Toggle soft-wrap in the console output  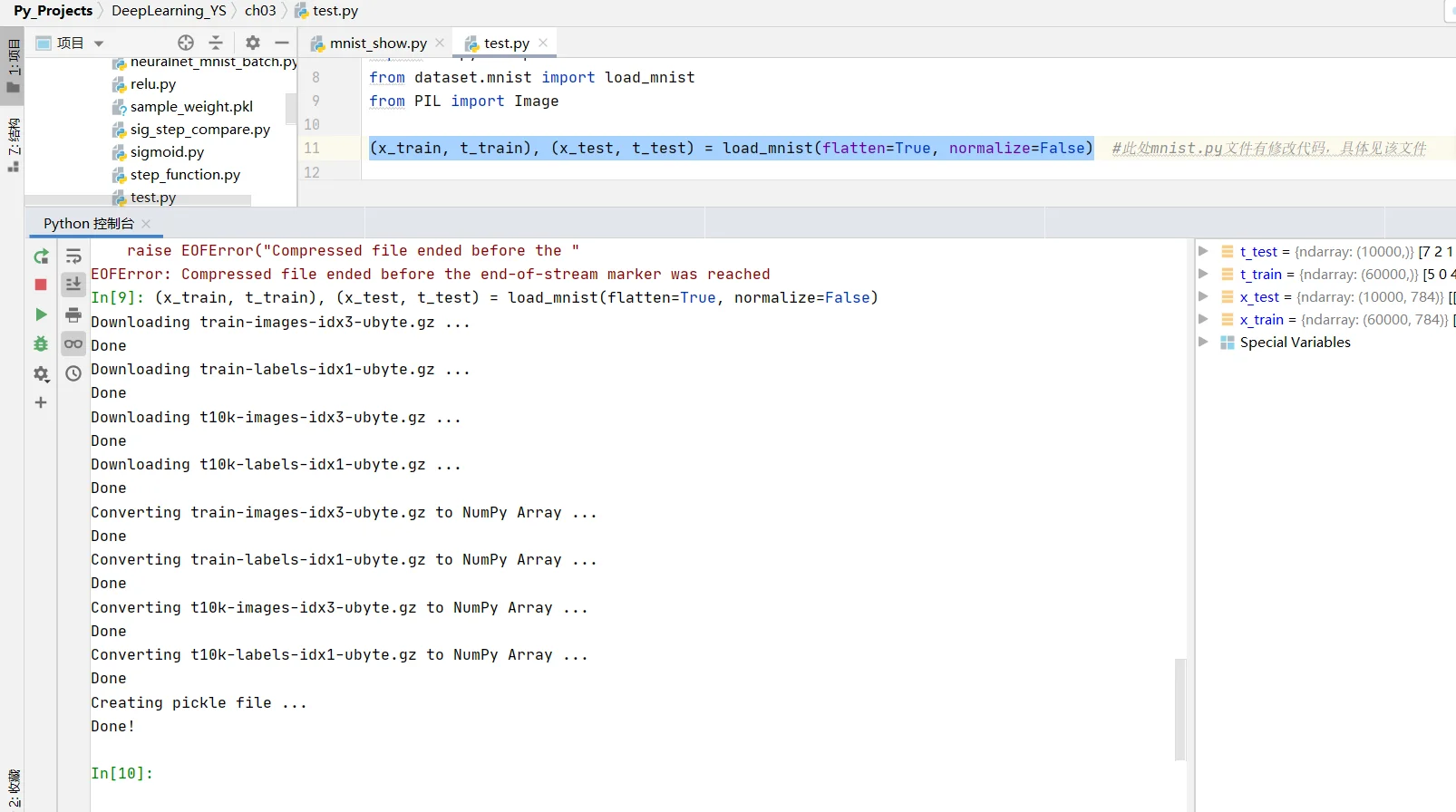point(73,256)
